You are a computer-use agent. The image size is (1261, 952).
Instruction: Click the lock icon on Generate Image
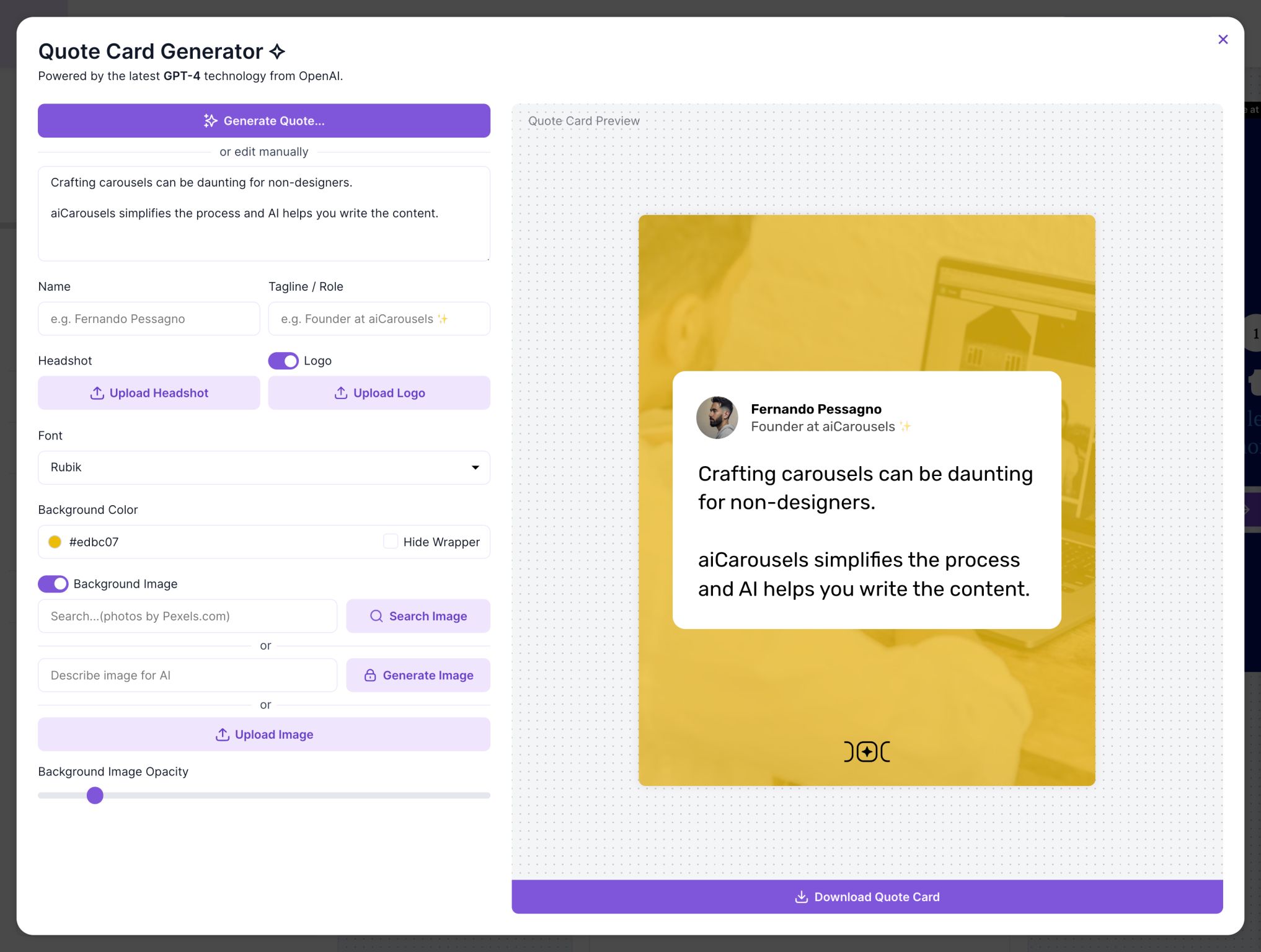370,675
